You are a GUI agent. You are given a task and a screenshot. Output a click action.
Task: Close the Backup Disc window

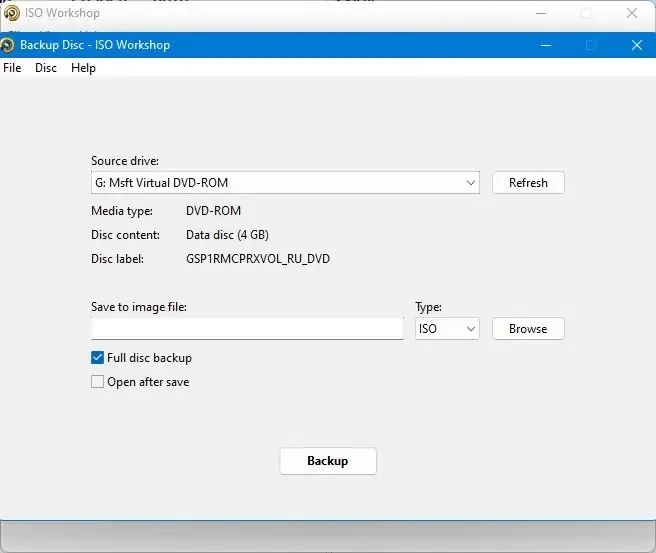(x=637, y=45)
